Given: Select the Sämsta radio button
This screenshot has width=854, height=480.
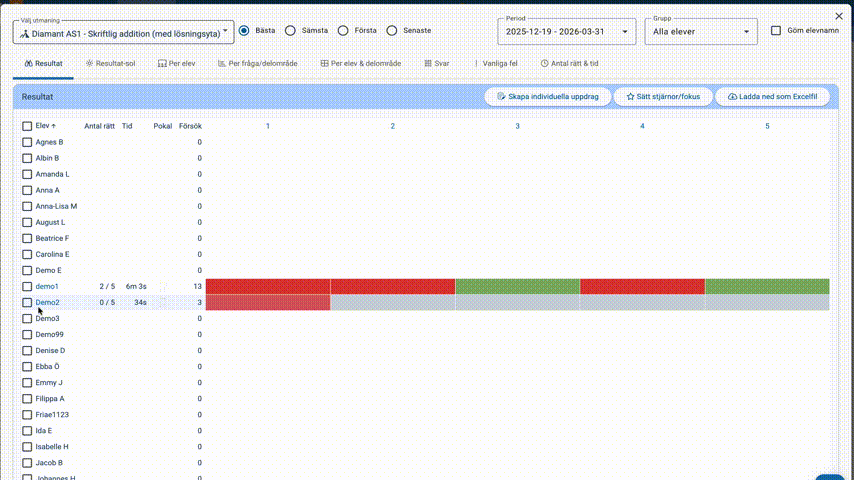Looking at the screenshot, I should [x=291, y=31].
